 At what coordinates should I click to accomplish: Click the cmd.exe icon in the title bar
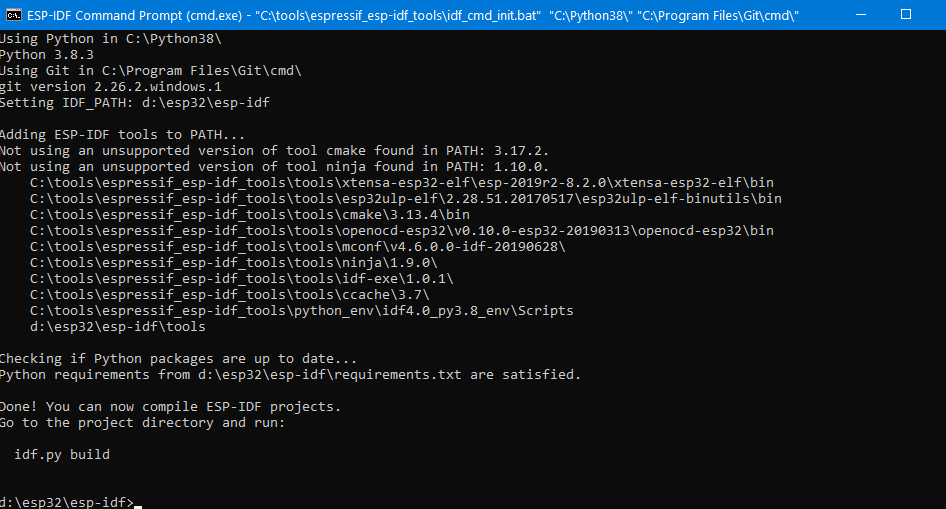click(x=14, y=15)
